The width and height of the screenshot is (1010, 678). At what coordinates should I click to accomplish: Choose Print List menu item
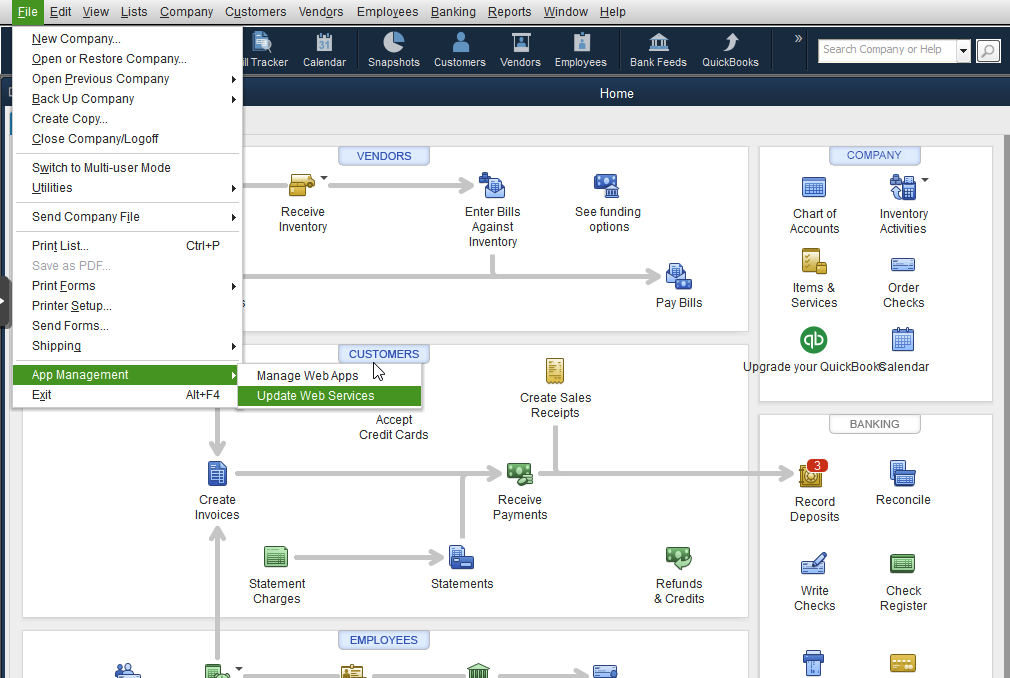(128, 245)
